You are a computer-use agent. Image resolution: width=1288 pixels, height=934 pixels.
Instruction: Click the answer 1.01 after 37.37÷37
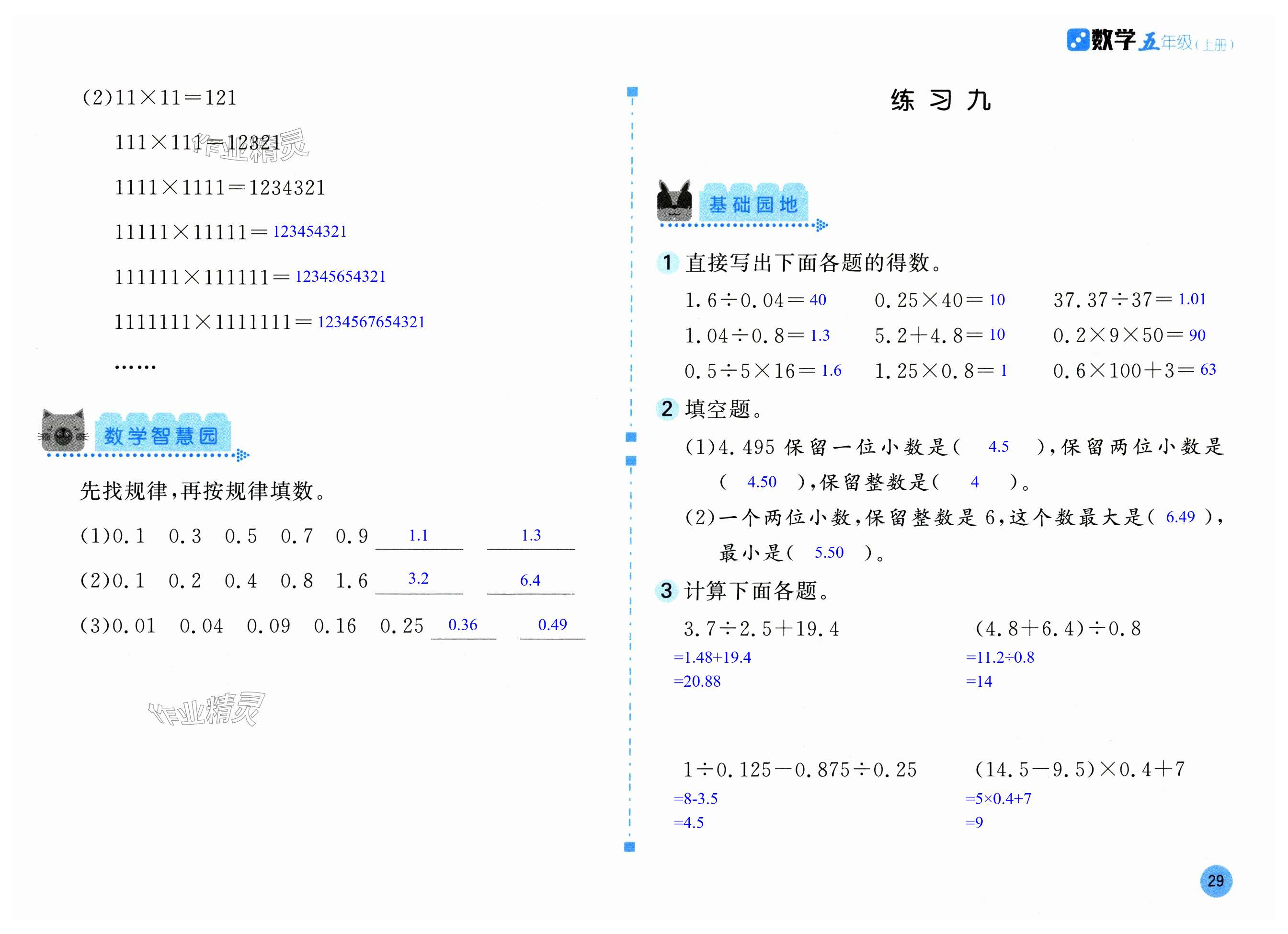pyautogui.click(x=1192, y=299)
